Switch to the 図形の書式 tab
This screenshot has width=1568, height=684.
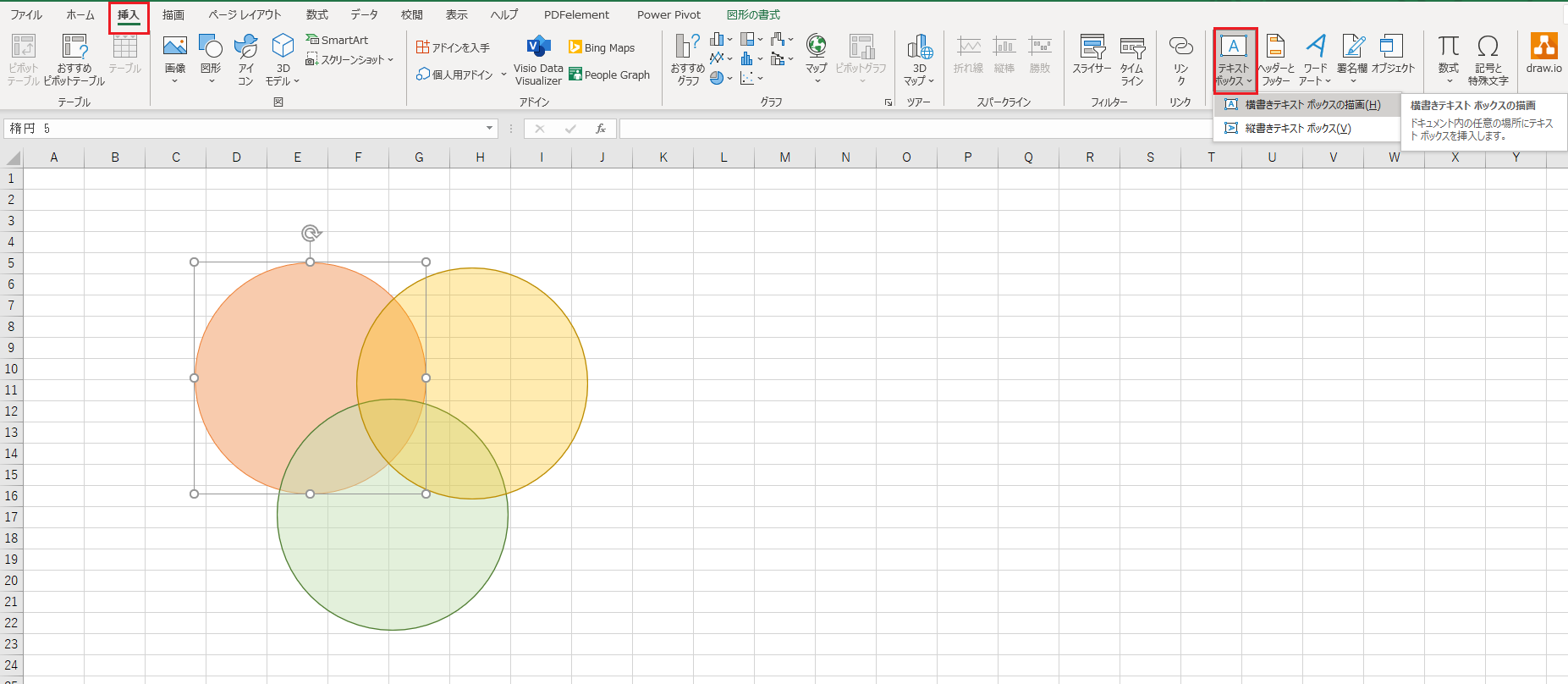753,14
